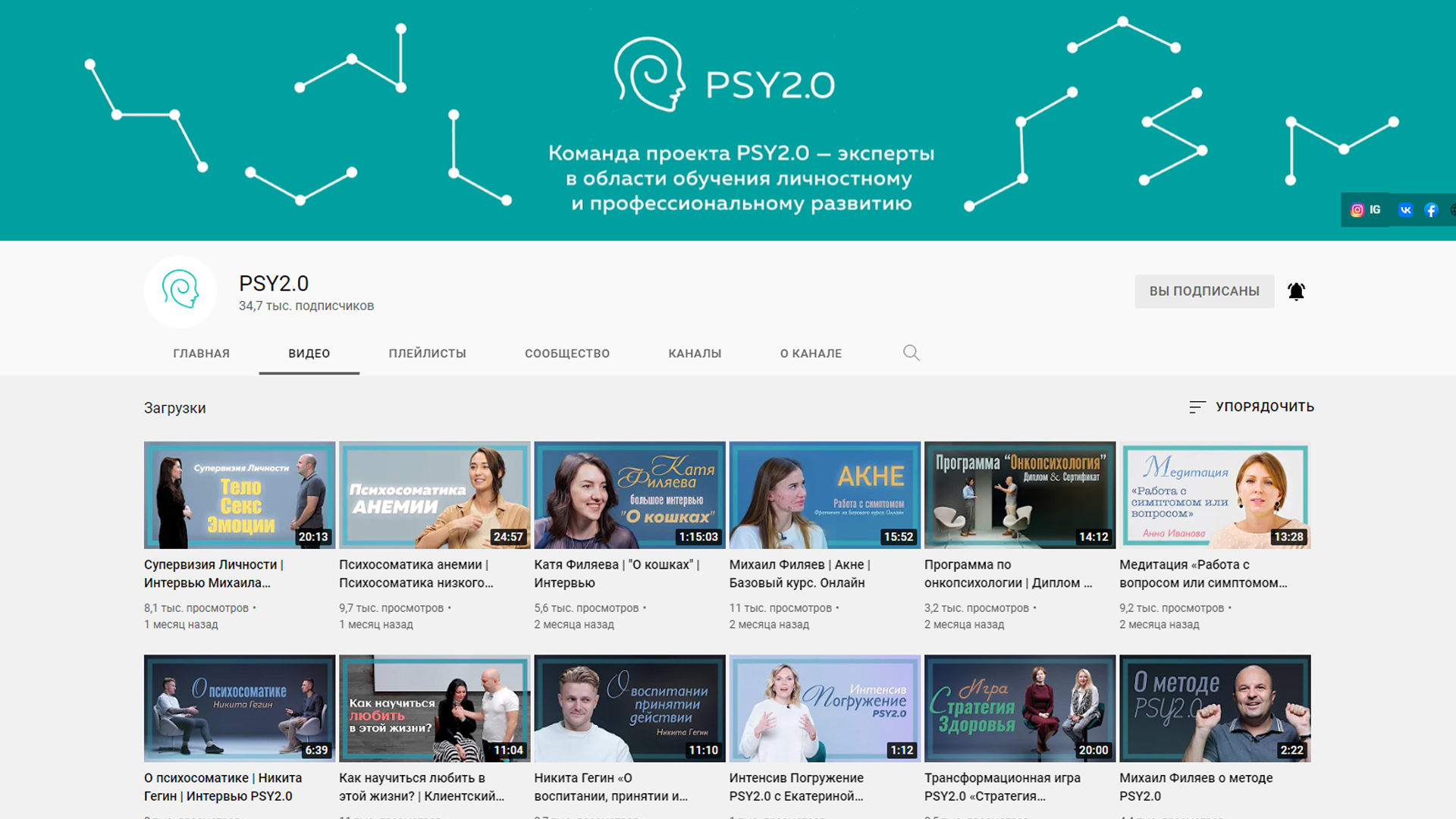
Task: Click the PSY2.0 logo in the banner
Action: click(724, 76)
